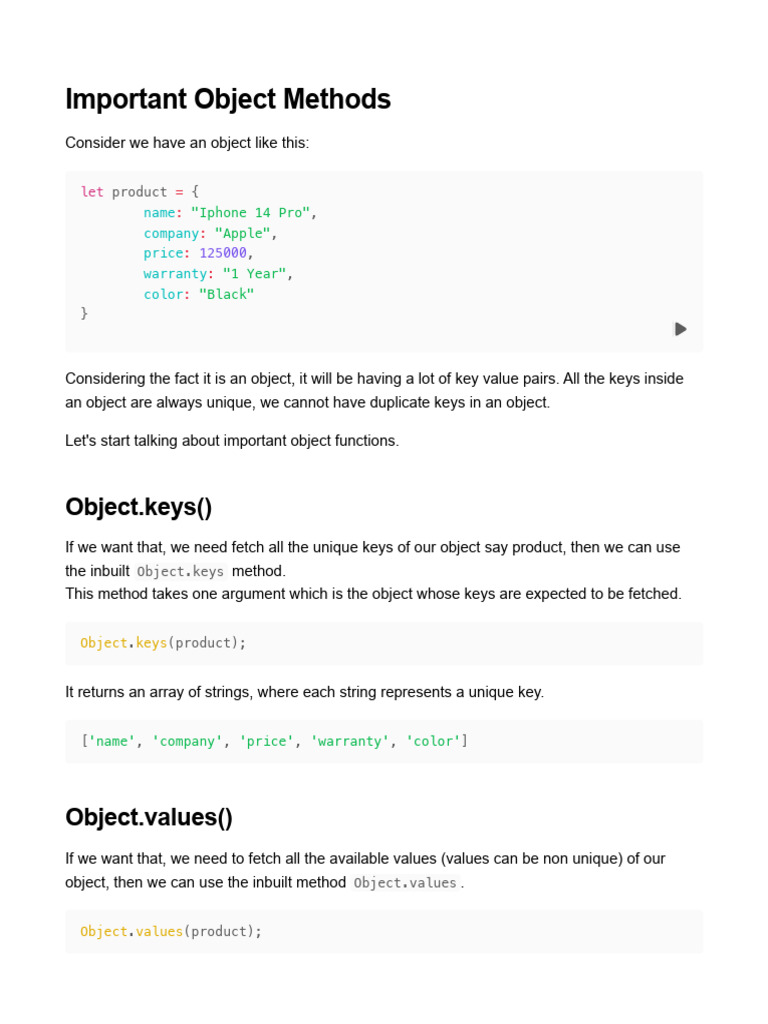Click the "Apple" company value in code

click(x=234, y=233)
